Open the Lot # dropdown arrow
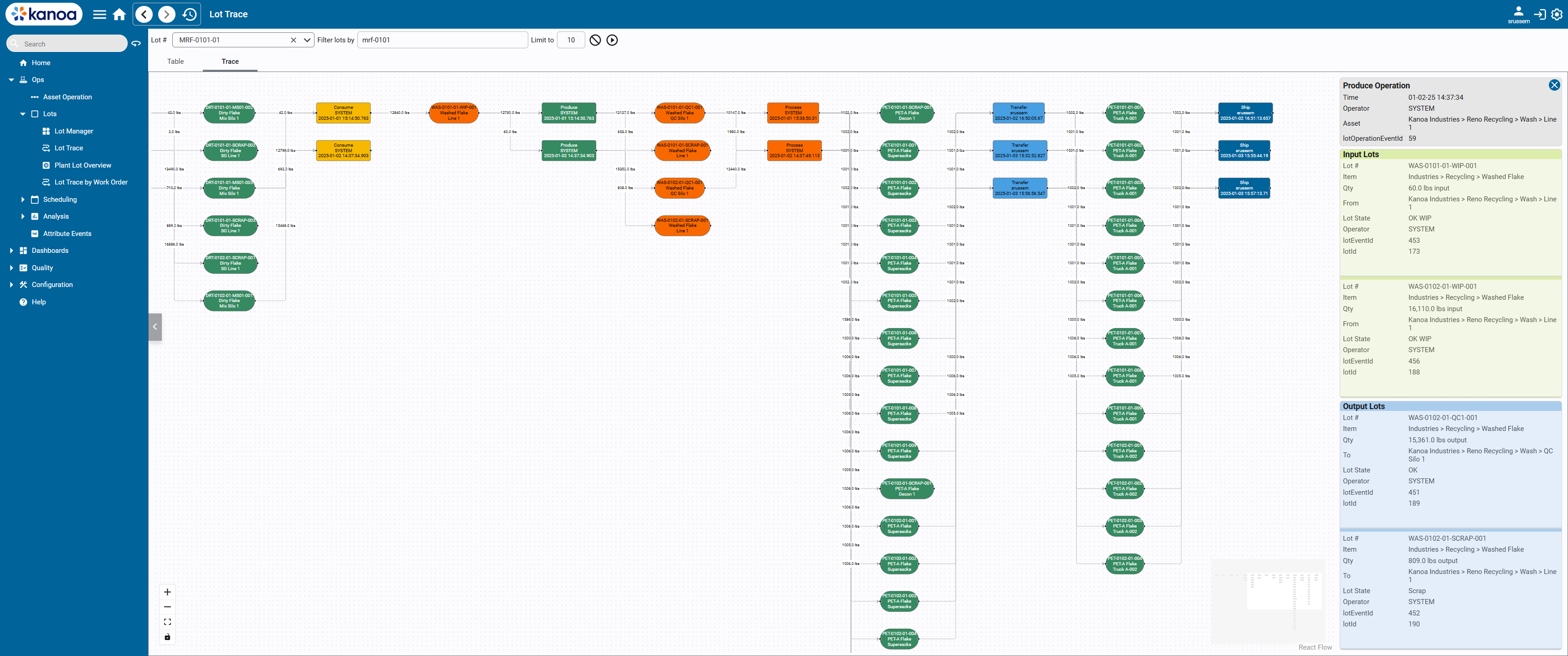The width and height of the screenshot is (1568, 656). click(x=307, y=40)
